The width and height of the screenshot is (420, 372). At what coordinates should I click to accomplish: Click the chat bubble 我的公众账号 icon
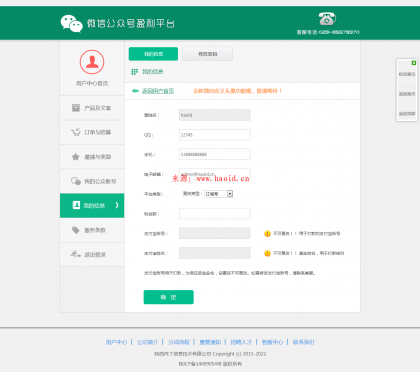pos(76,181)
